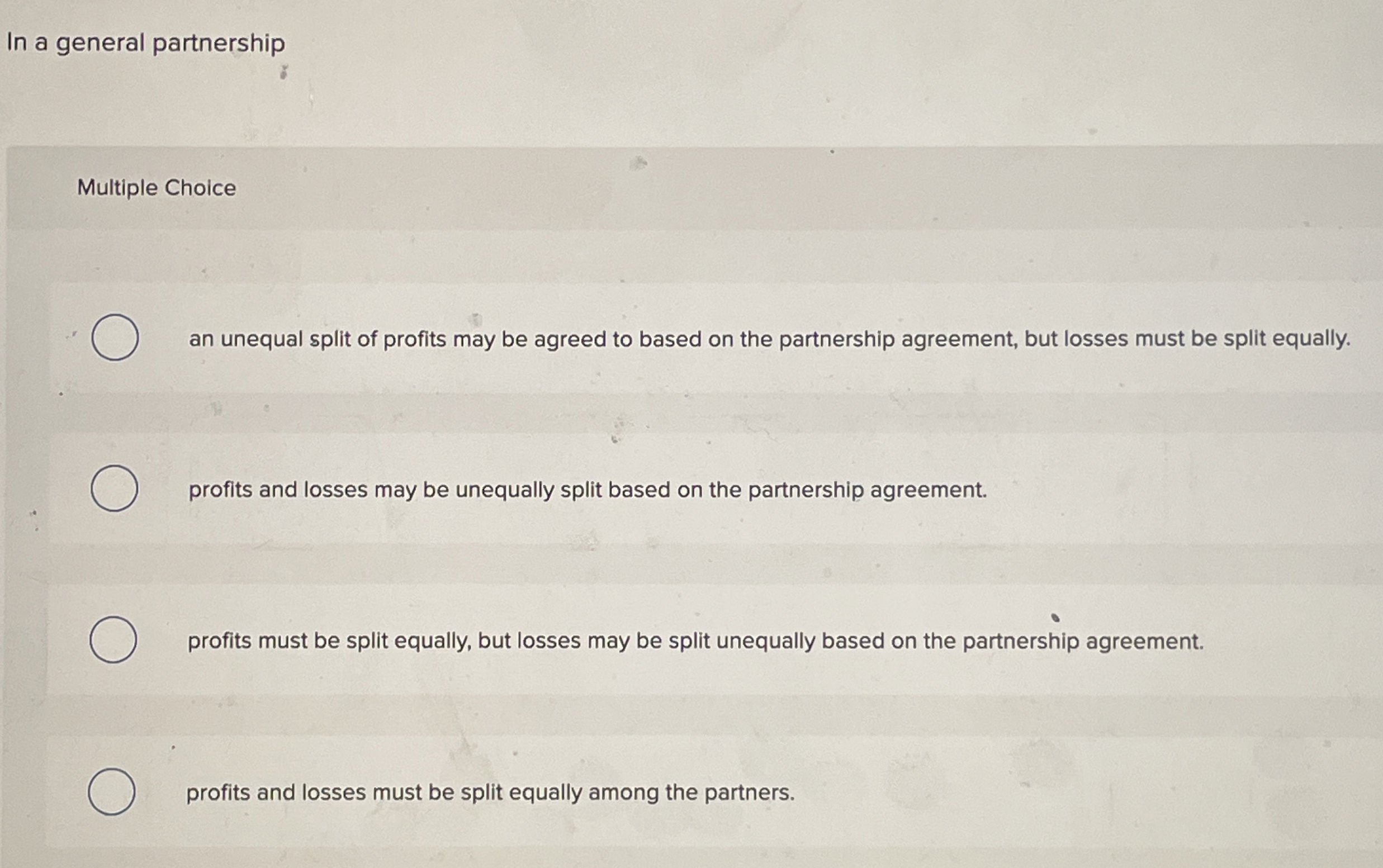The width and height of the screenshot is (1383, 868).
Task: Click answer about profits split equally among partners
Action: point(489,792)
